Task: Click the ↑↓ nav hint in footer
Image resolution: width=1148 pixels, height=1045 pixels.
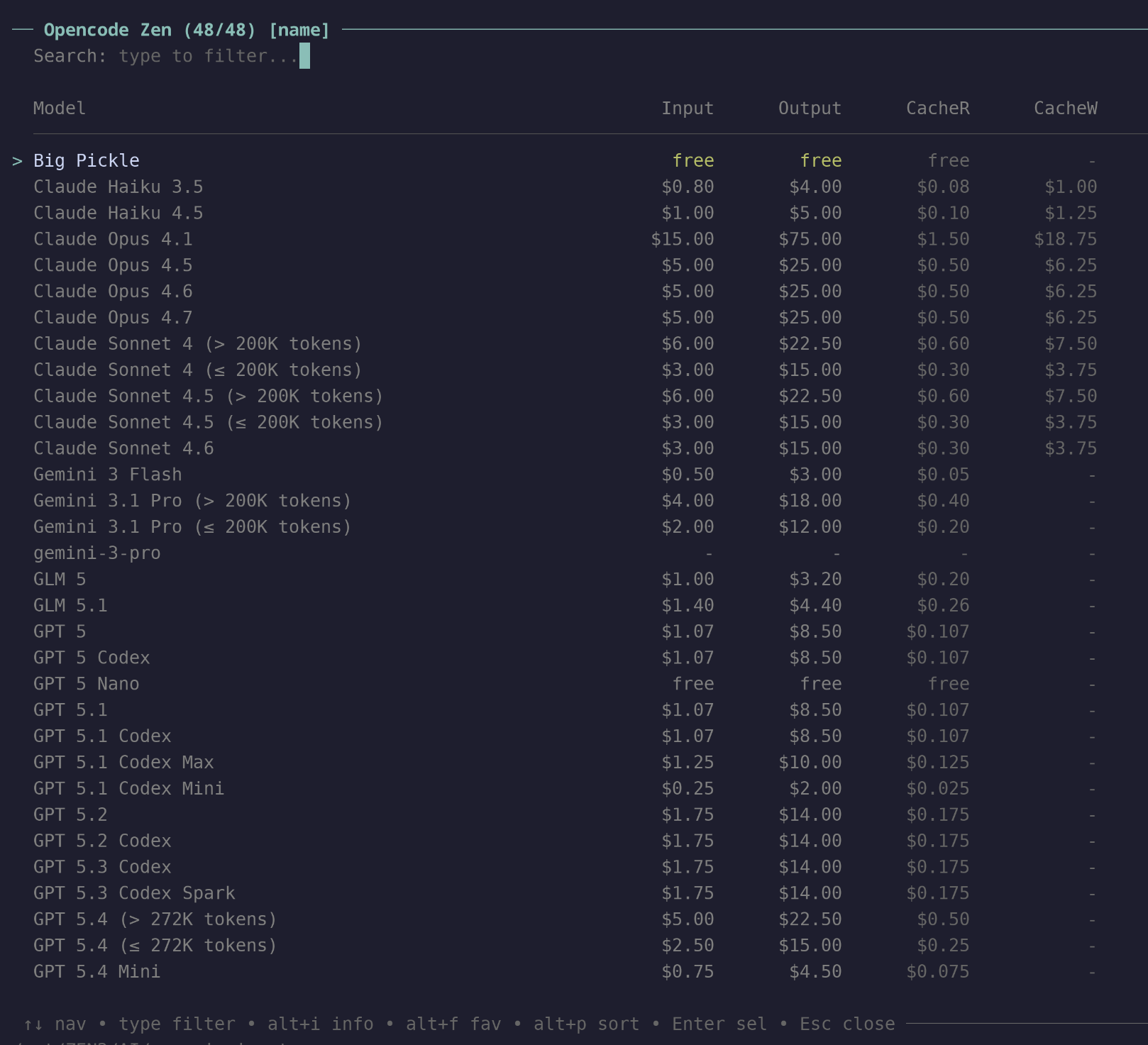Action: click(55, 1024)
